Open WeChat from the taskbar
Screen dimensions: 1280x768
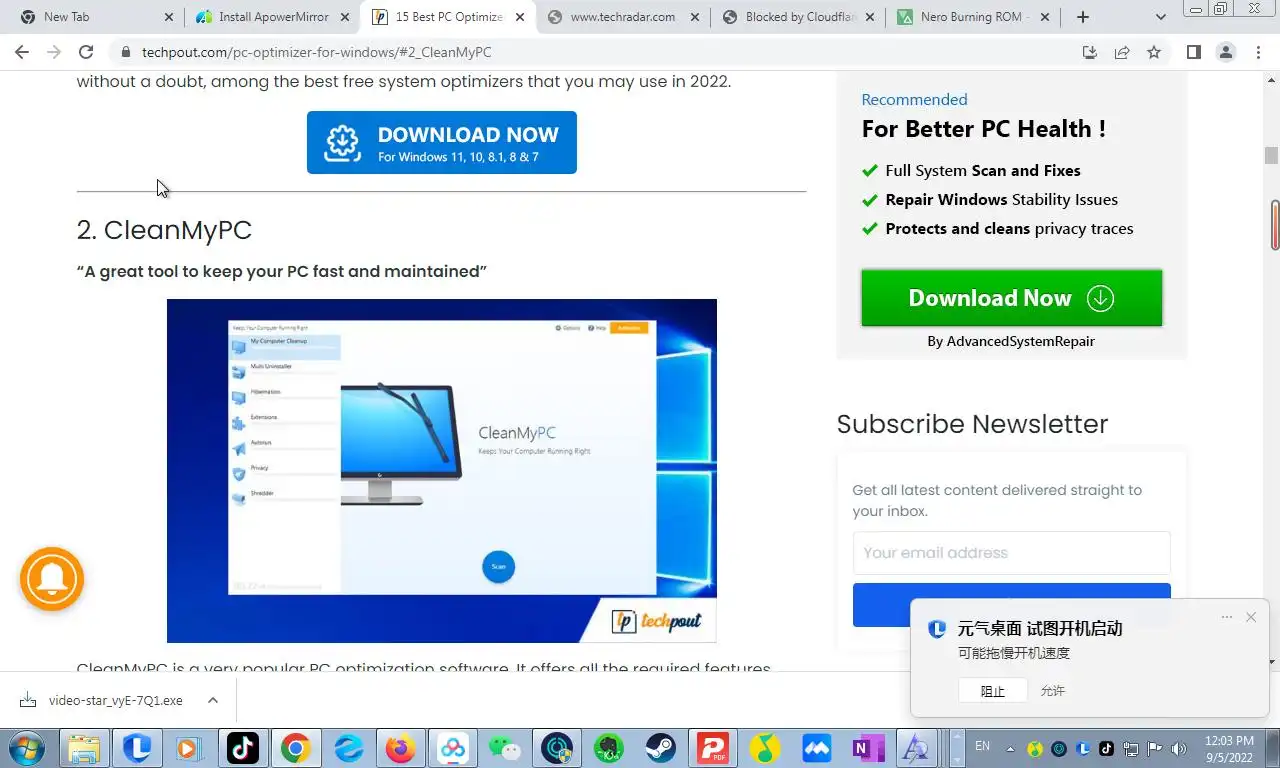(504, 748)
